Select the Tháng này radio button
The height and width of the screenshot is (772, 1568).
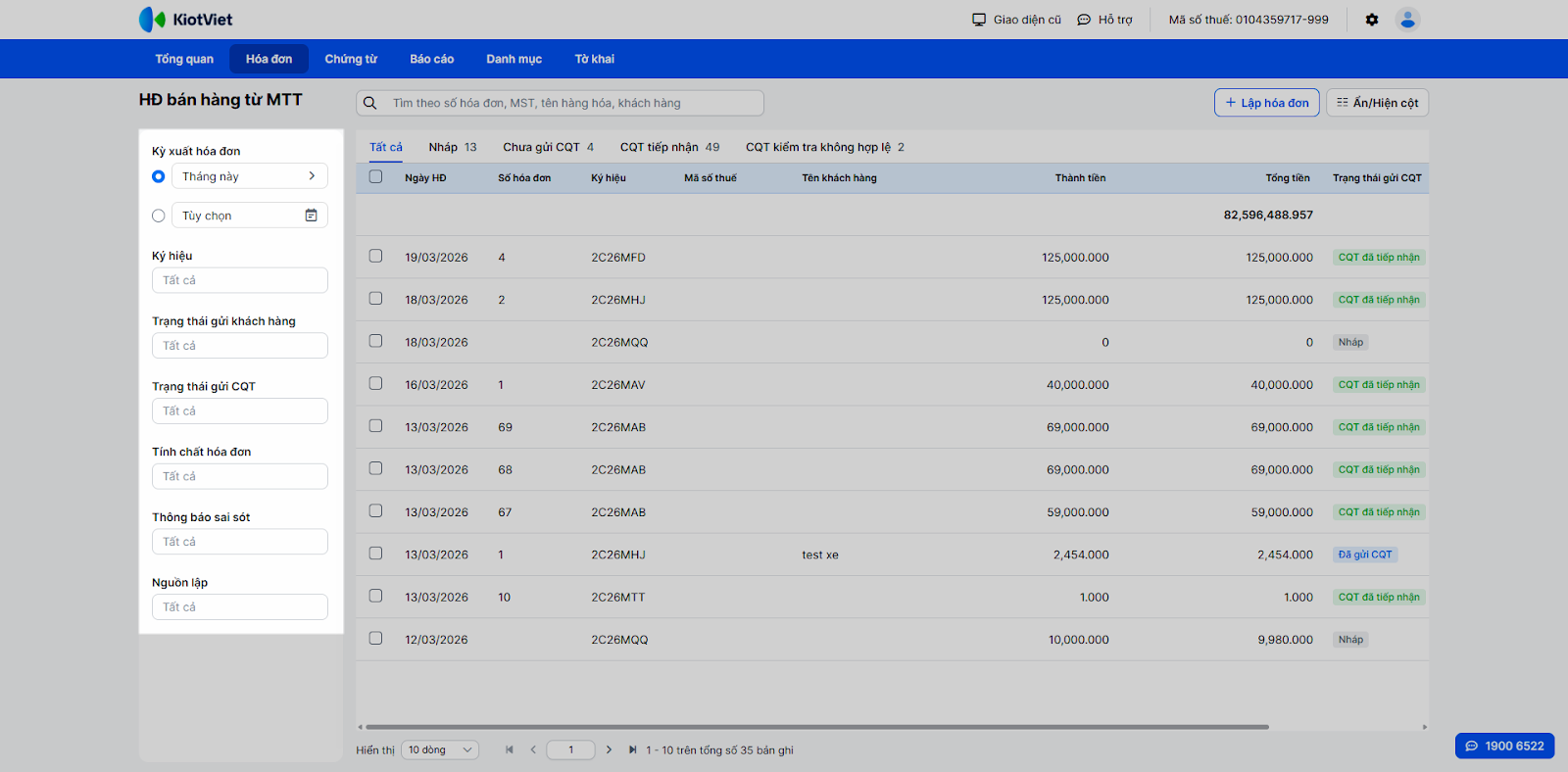159,176
